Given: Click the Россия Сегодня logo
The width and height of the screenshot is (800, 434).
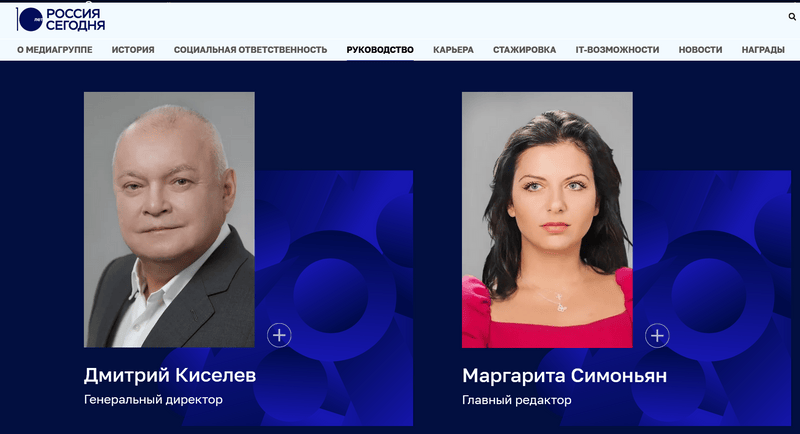Looking at the screenshot, I should (61, 19).
